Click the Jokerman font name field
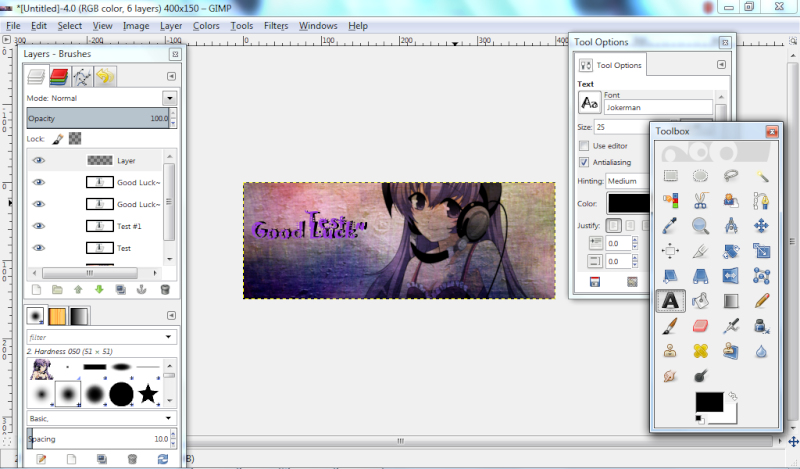Screen dimensions: 800x469 658,107
